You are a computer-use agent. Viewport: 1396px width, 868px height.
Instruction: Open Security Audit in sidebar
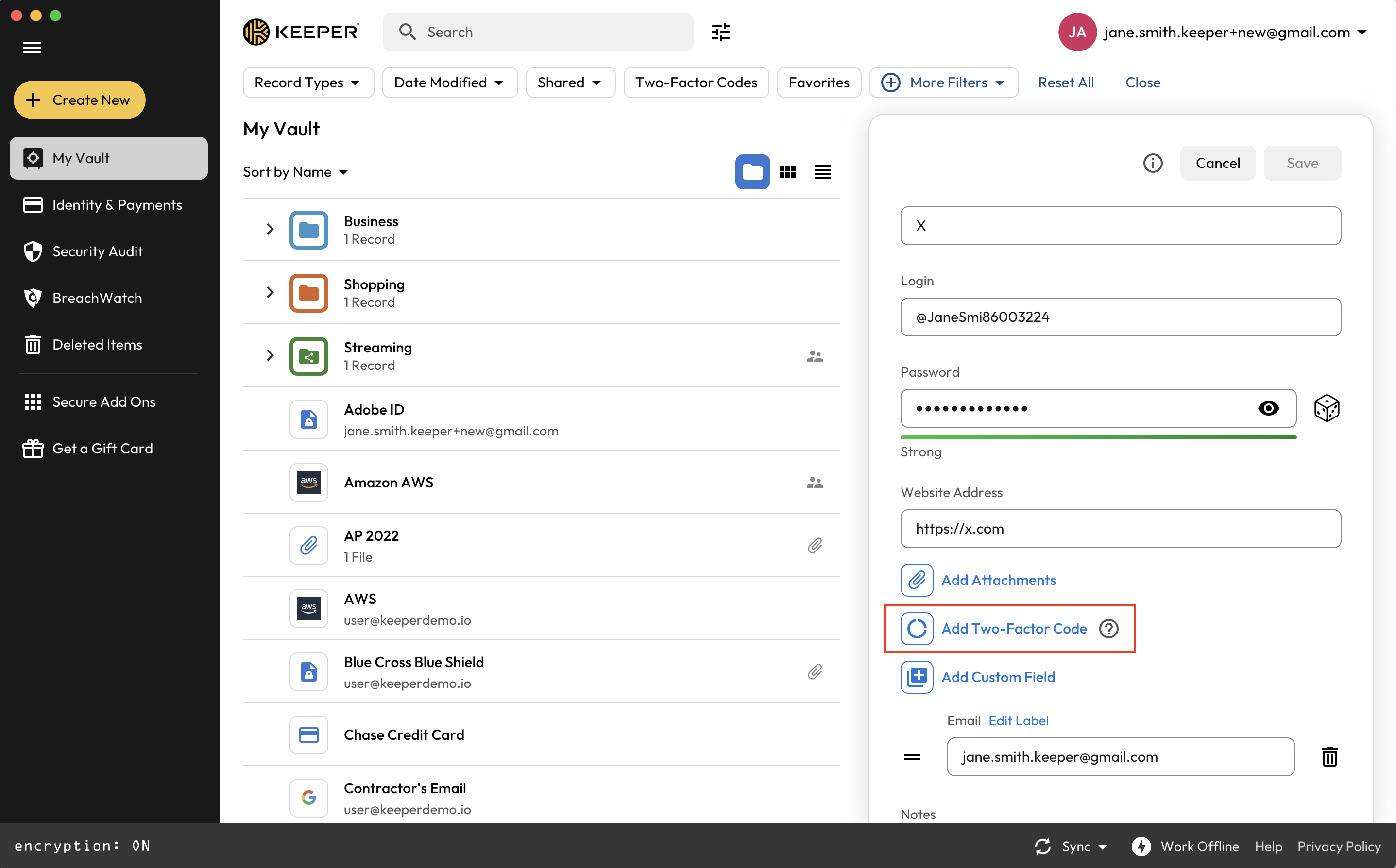pyautogui.click(x=97, y=251)
